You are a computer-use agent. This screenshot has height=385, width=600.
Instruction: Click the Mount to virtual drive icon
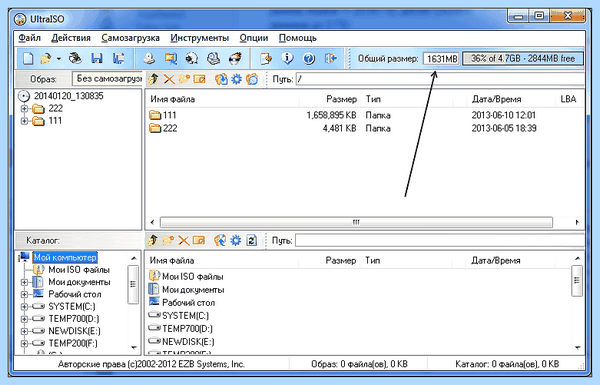tap(213, 59)
